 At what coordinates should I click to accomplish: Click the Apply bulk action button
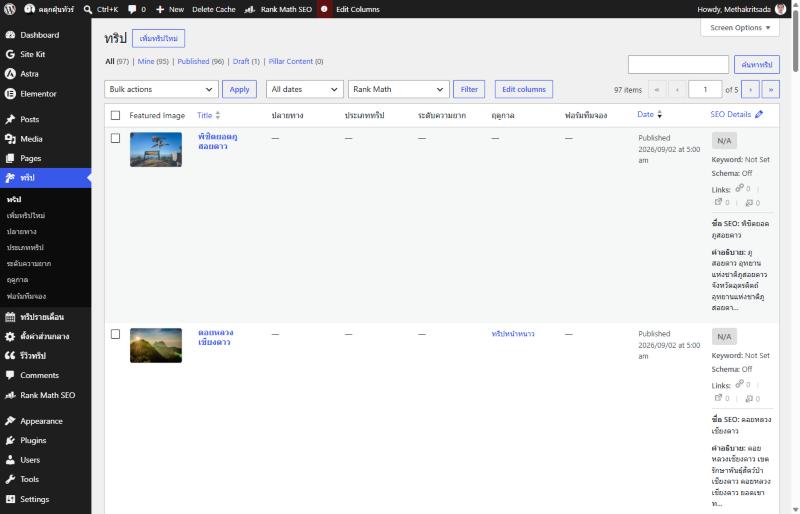click(x=239, y=89)
